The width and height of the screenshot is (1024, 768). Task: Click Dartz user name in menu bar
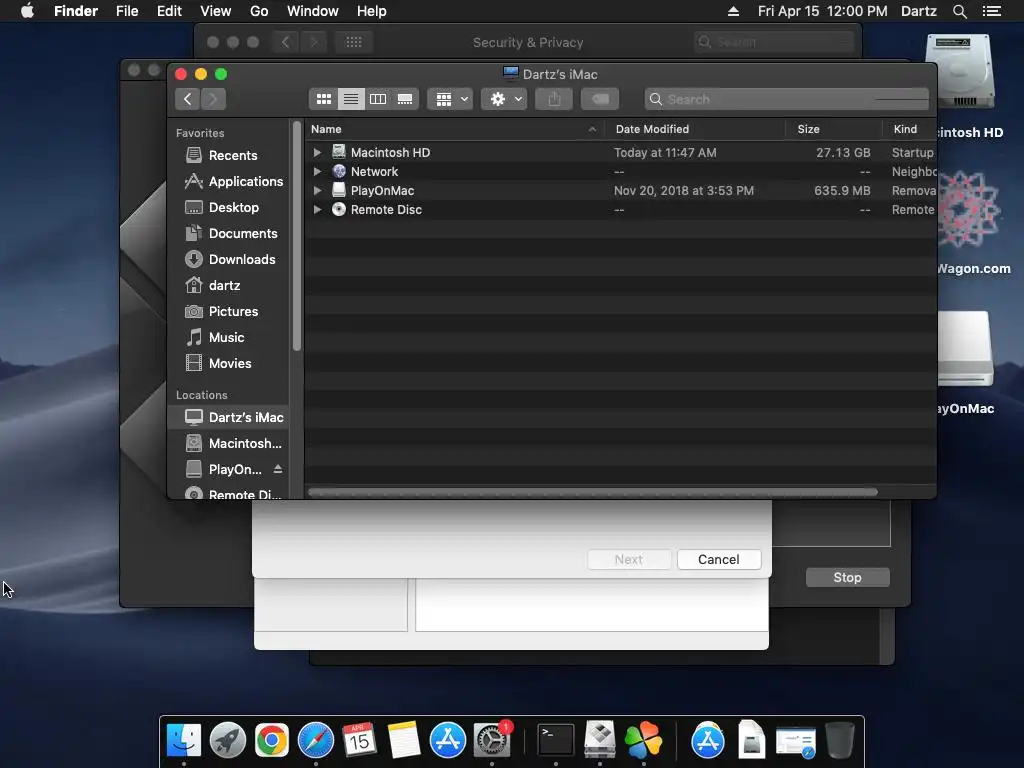coord(919,11)
